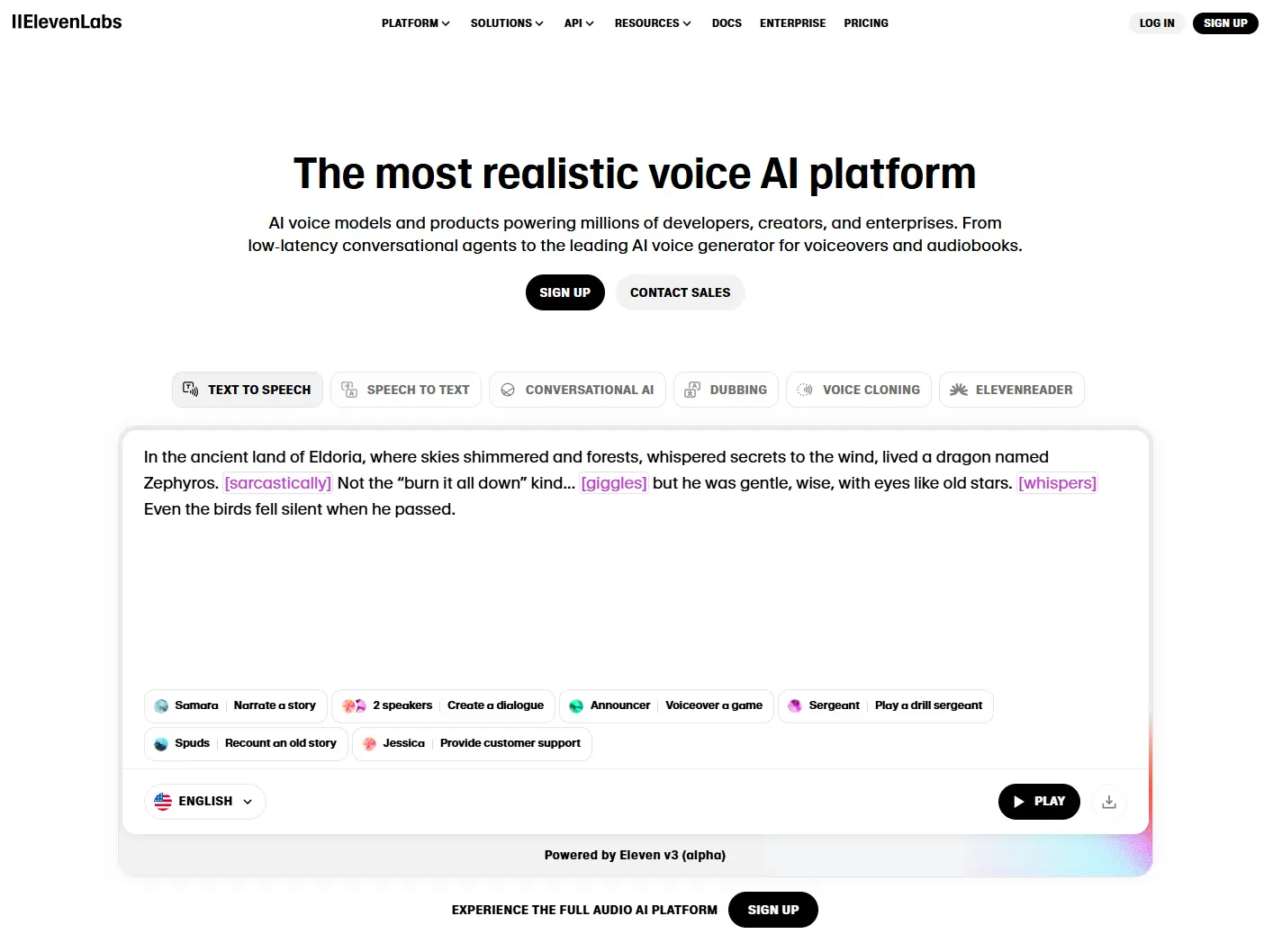The width and height of the screenshot is (1273, 952).
Task: Click the ElevenLabs logo
Action: (67, 22)
